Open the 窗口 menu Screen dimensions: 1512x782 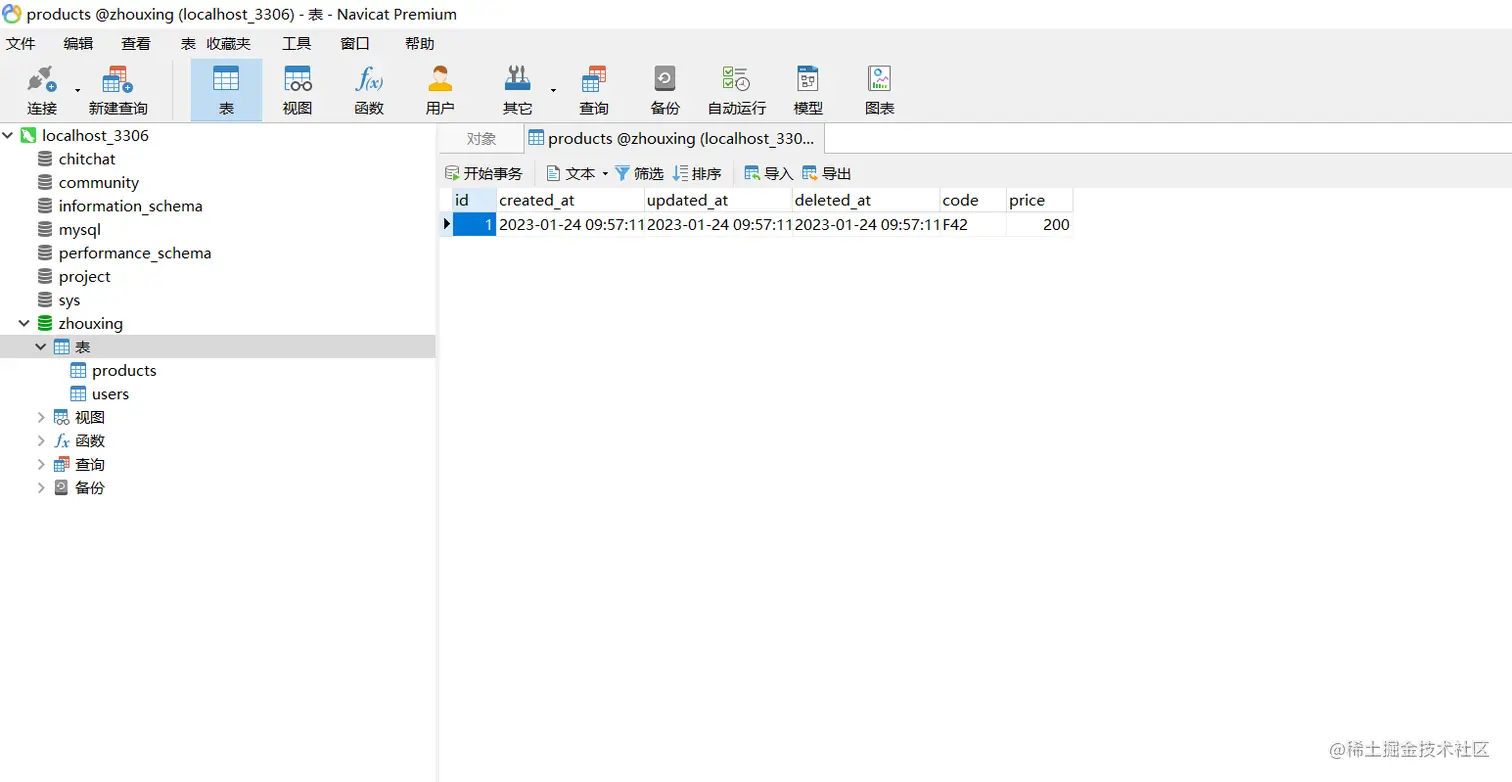(355, 44)
